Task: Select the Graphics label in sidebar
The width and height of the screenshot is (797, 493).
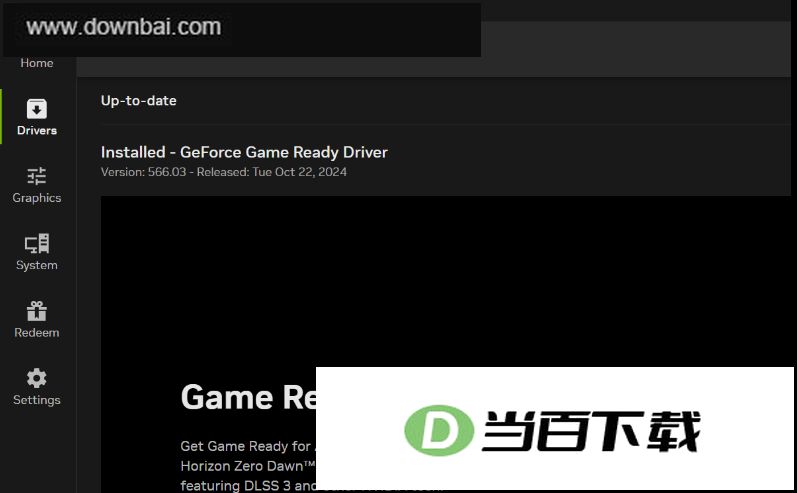Action: coord(37,198)
